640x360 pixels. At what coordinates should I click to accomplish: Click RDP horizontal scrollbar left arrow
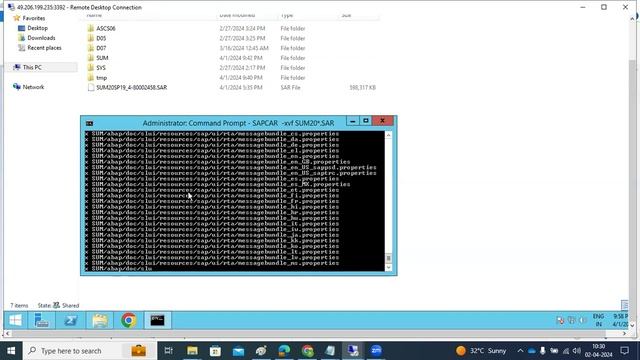7,333
